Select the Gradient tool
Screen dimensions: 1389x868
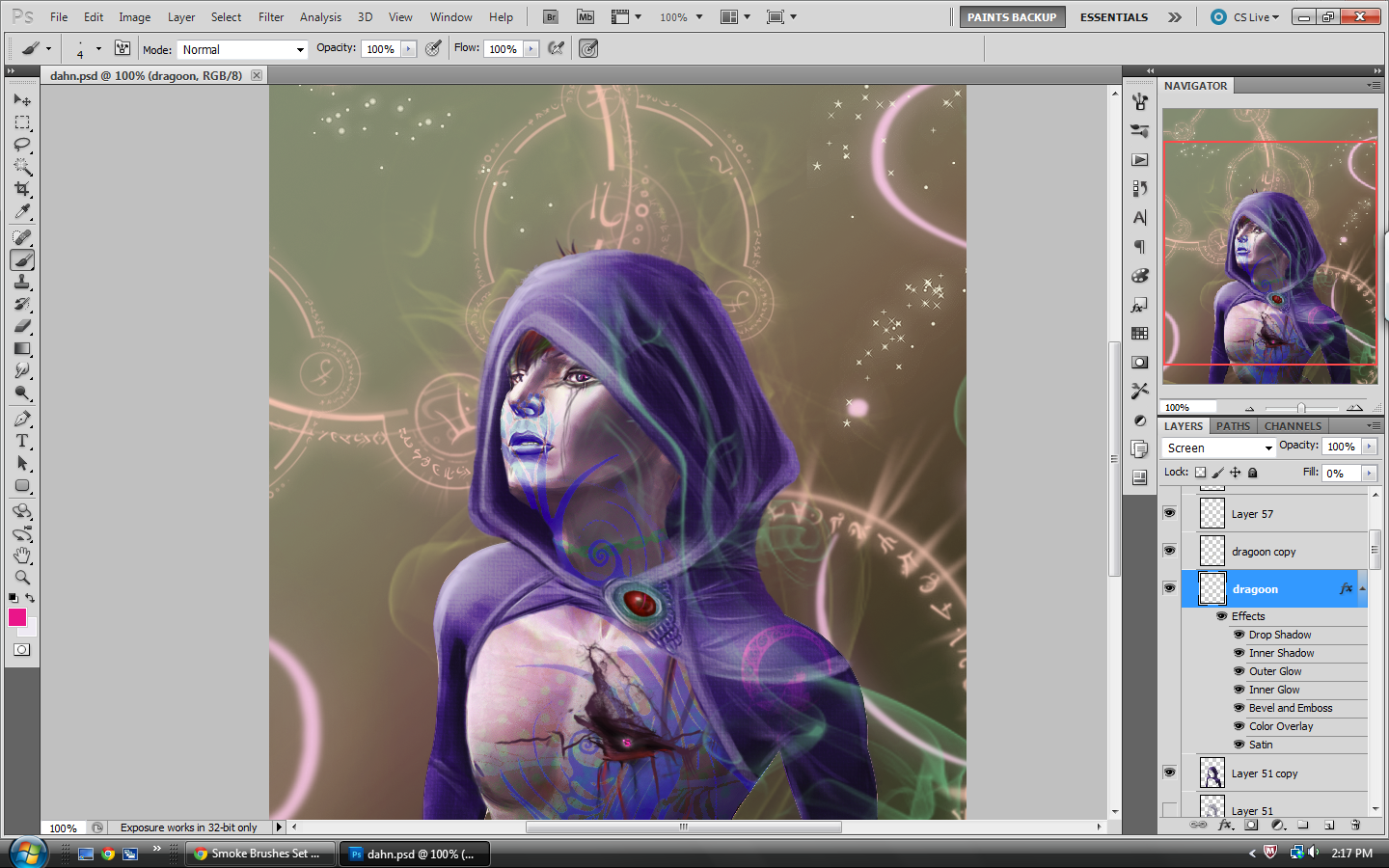(22, 348)
